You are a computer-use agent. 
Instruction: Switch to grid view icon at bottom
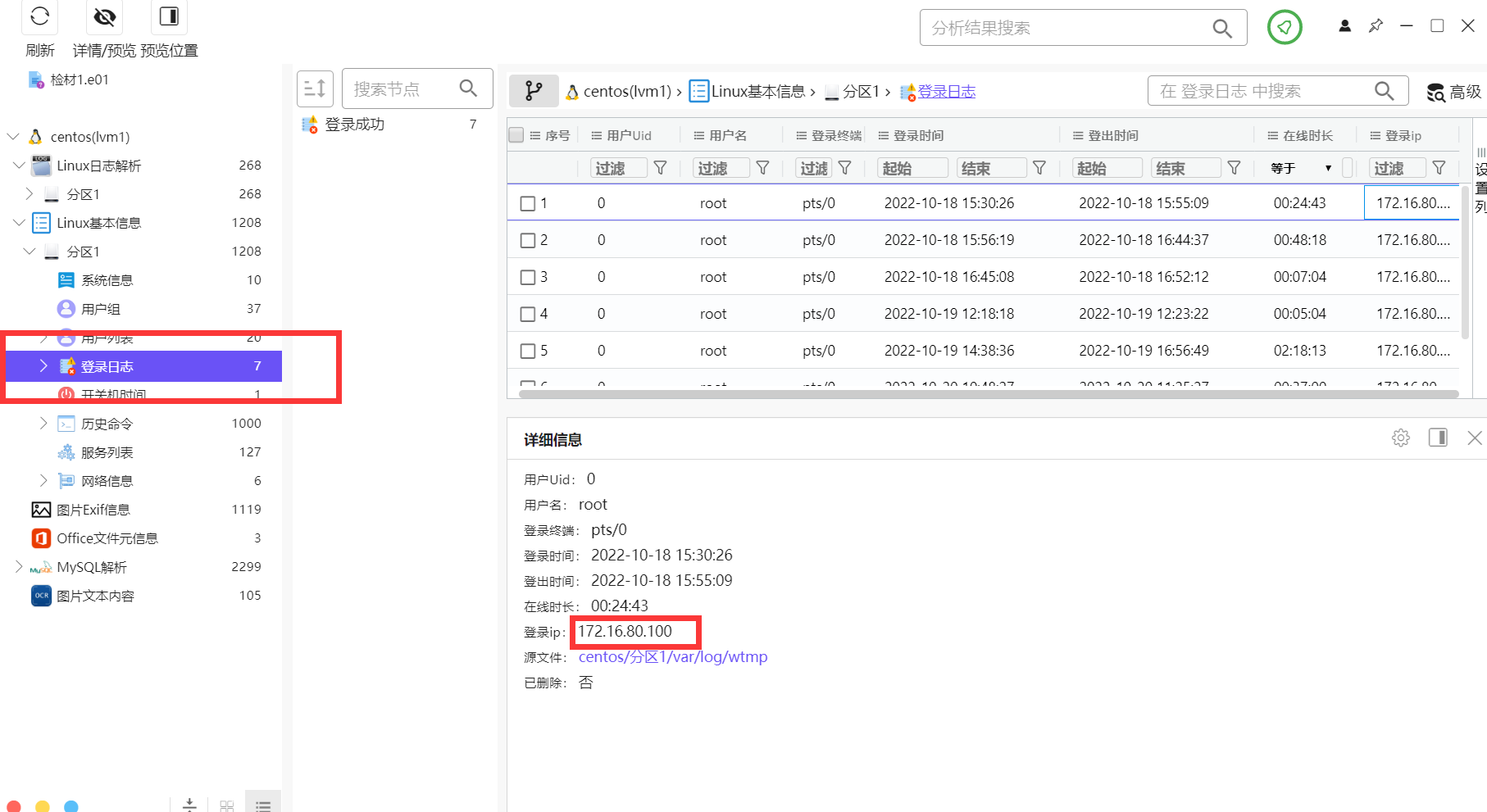pyautogui.click(x=227, y=806)
